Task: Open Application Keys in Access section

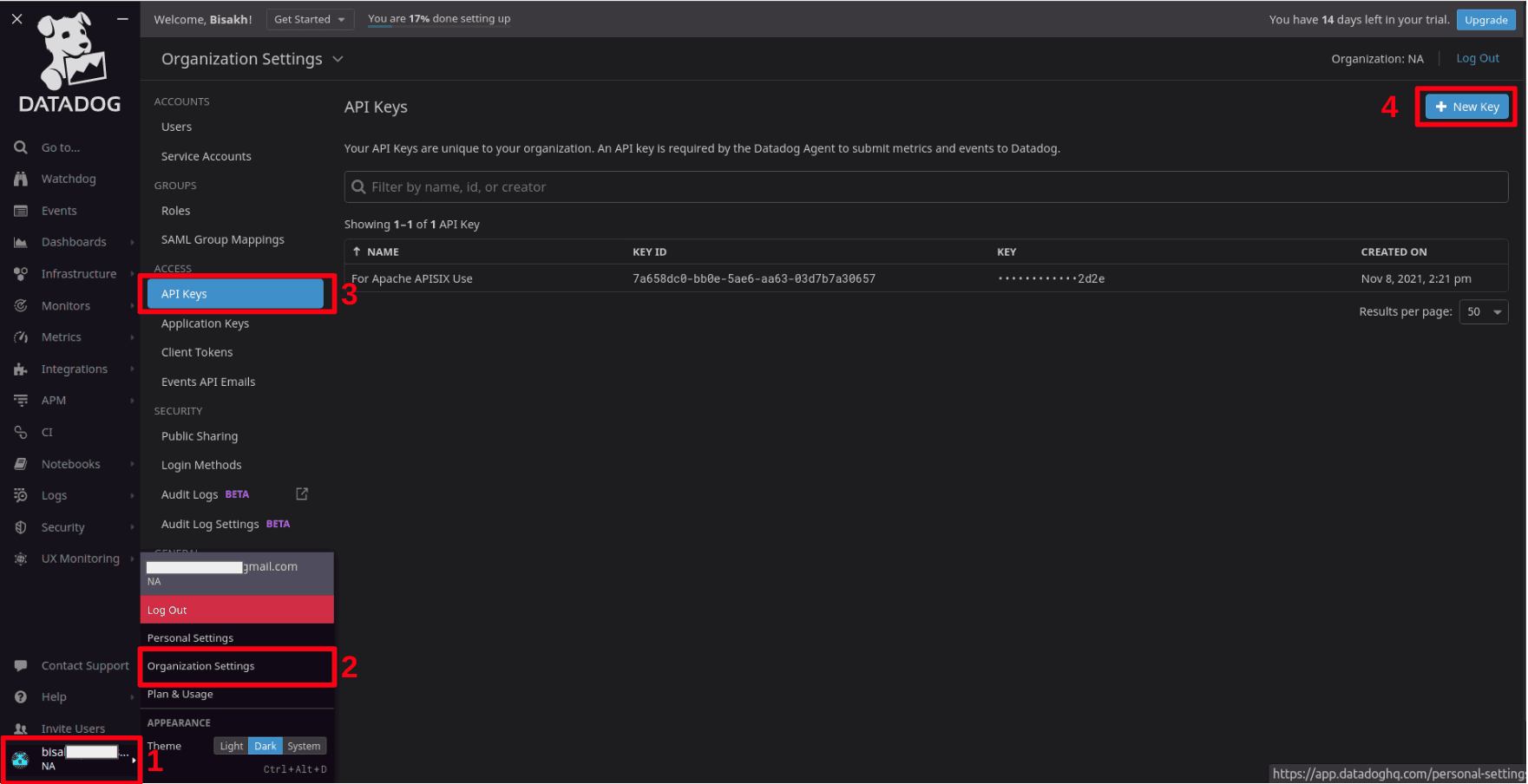Action: pyautogui.click(x=205, y=323)
